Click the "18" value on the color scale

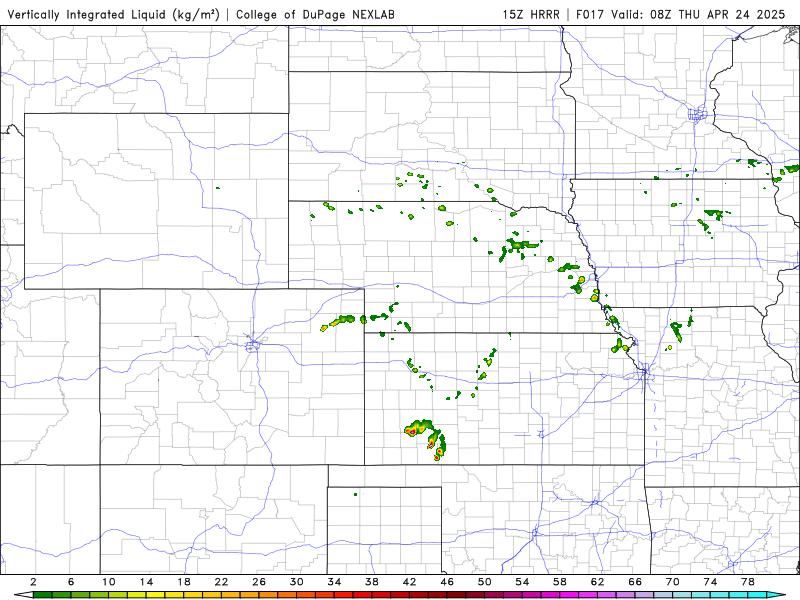pyautogui.click(x=184, y=582)
